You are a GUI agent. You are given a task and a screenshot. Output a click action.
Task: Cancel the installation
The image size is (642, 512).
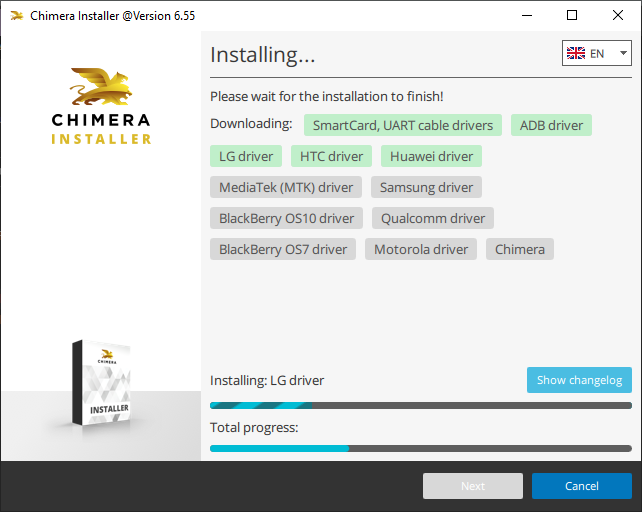[x=581, y=486]
